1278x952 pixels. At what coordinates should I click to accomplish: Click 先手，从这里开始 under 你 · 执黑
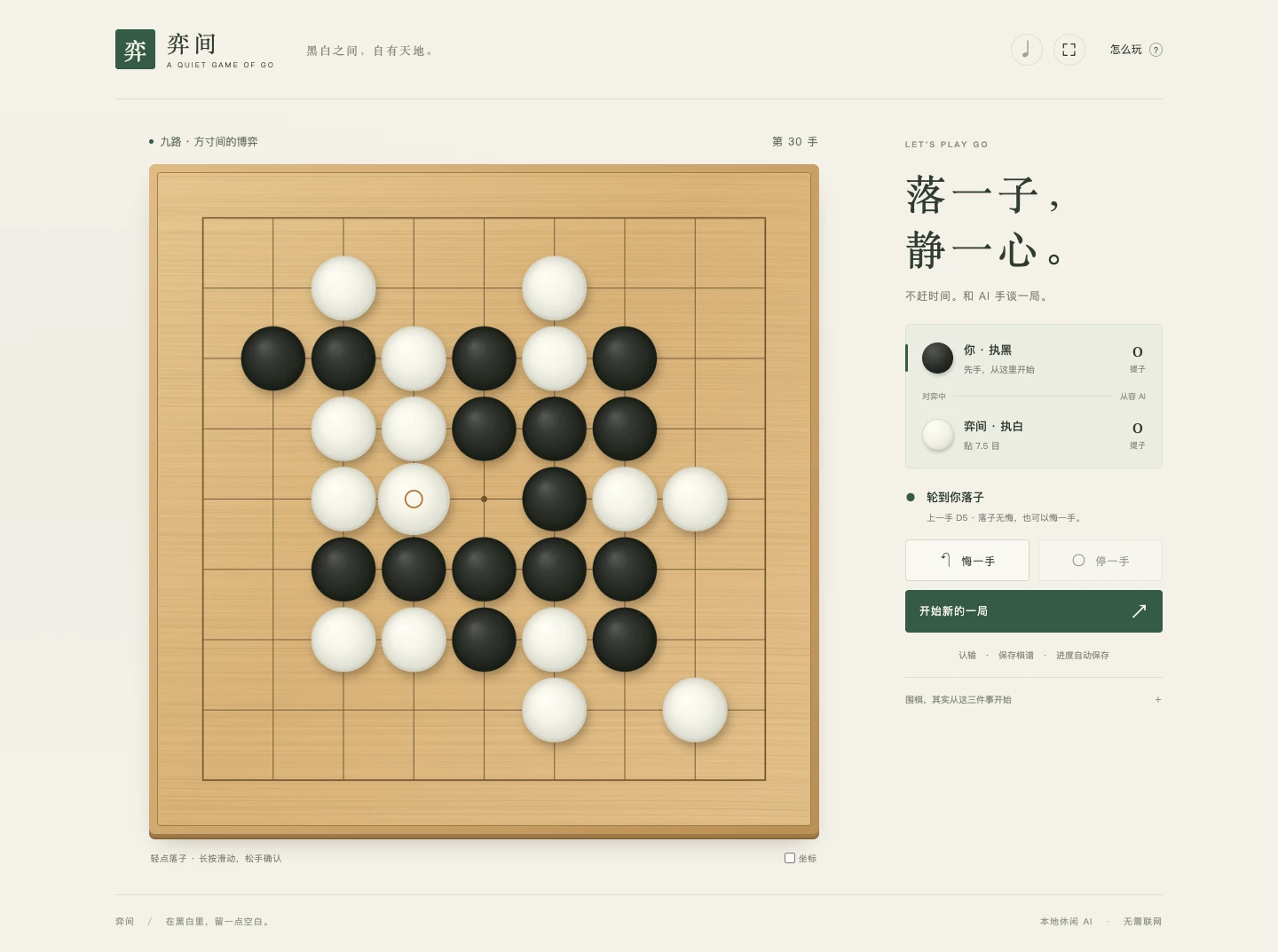[x=999, y=370]
